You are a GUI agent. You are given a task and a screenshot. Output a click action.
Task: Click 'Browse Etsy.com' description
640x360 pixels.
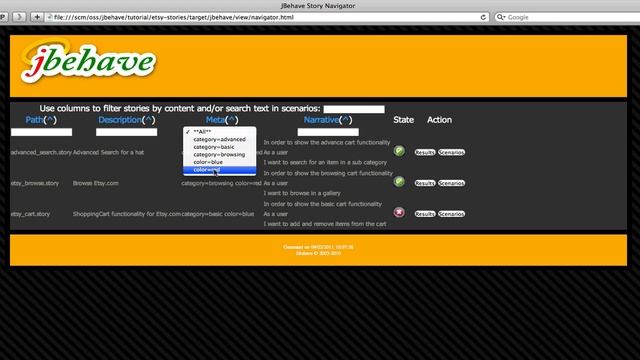point(96,183)
